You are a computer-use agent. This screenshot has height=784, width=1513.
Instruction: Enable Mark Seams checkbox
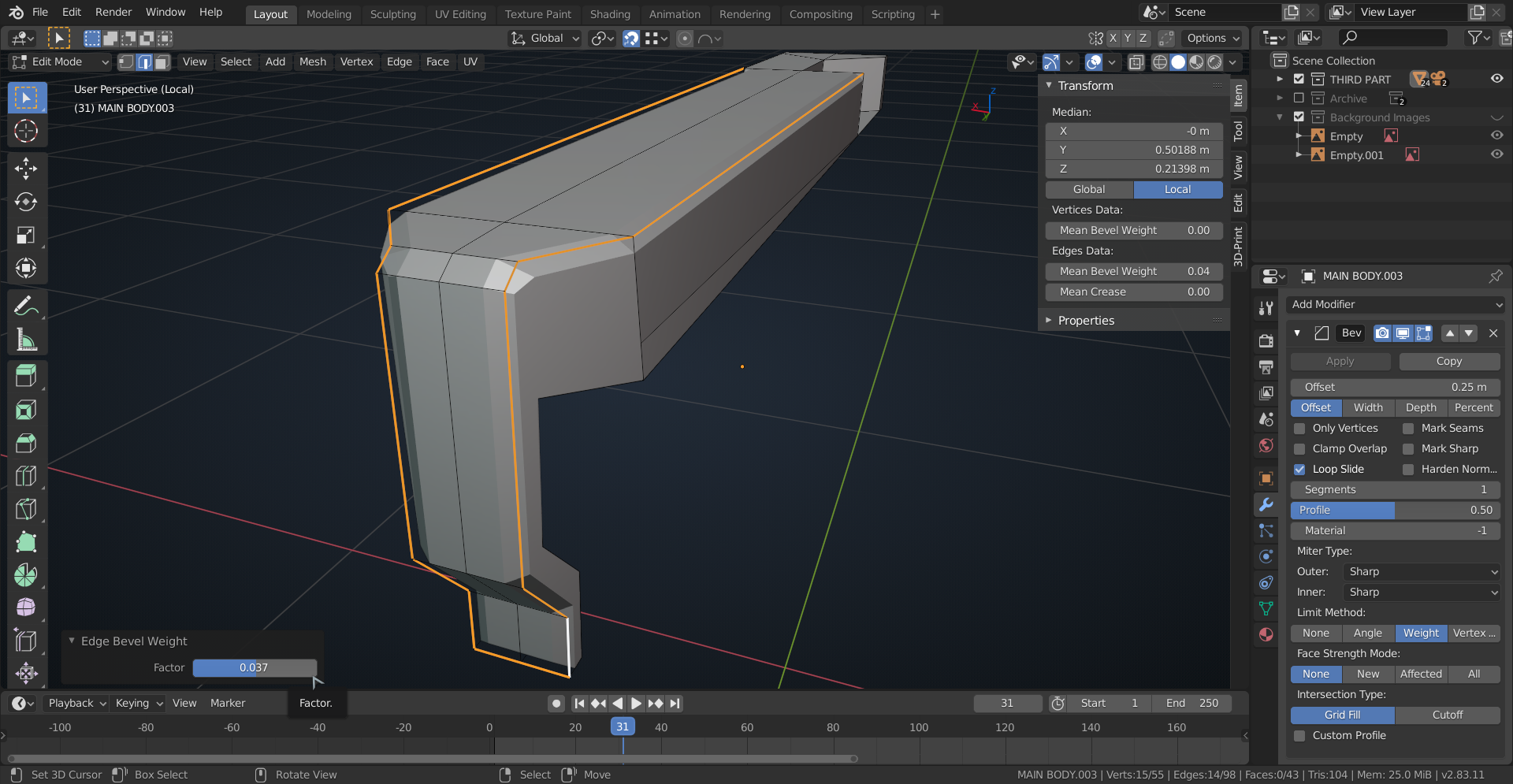[x=1408, y=429]
